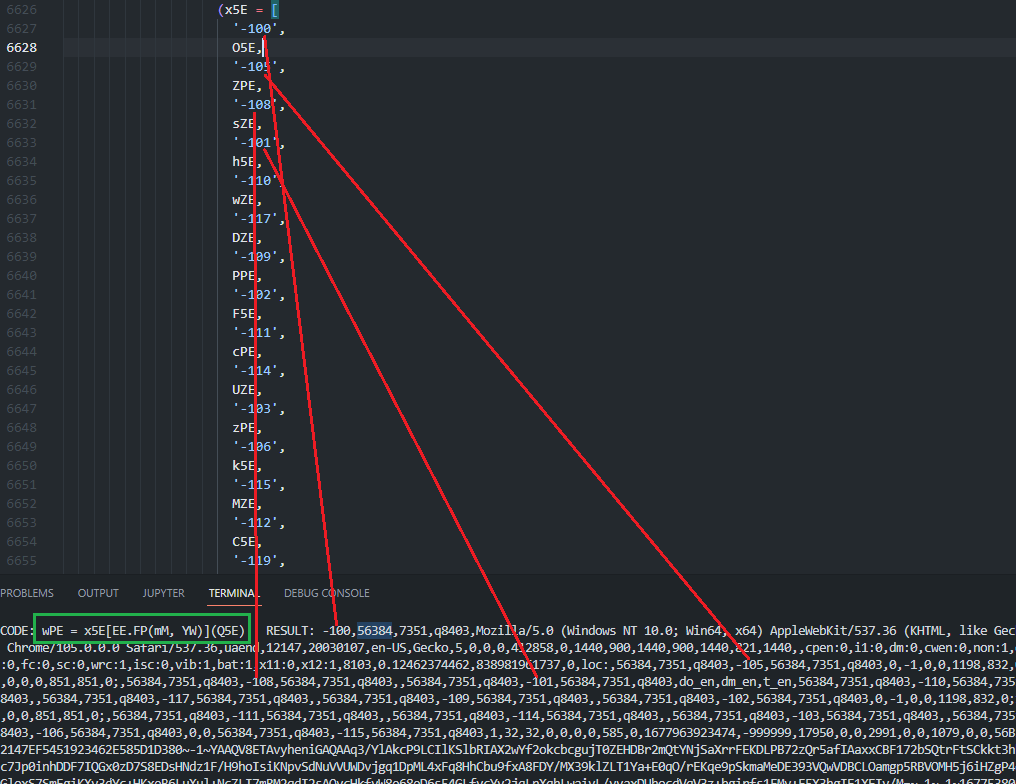Viewport: 1016px width, 784px height.
Task: Click the '-119' string literal
Action: point(255,560)
